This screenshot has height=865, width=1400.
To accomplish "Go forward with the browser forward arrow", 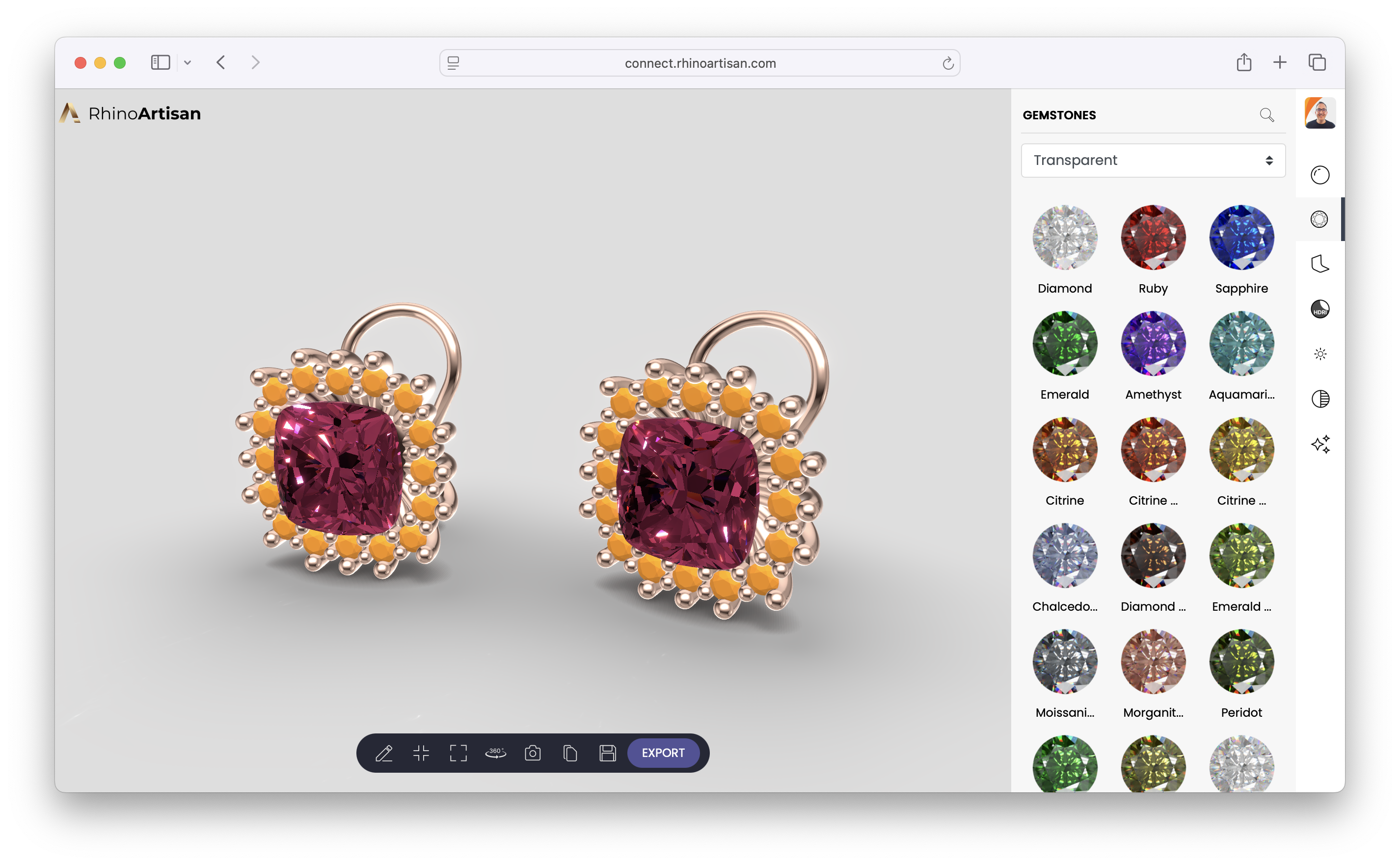I will [x=256, y=62].
